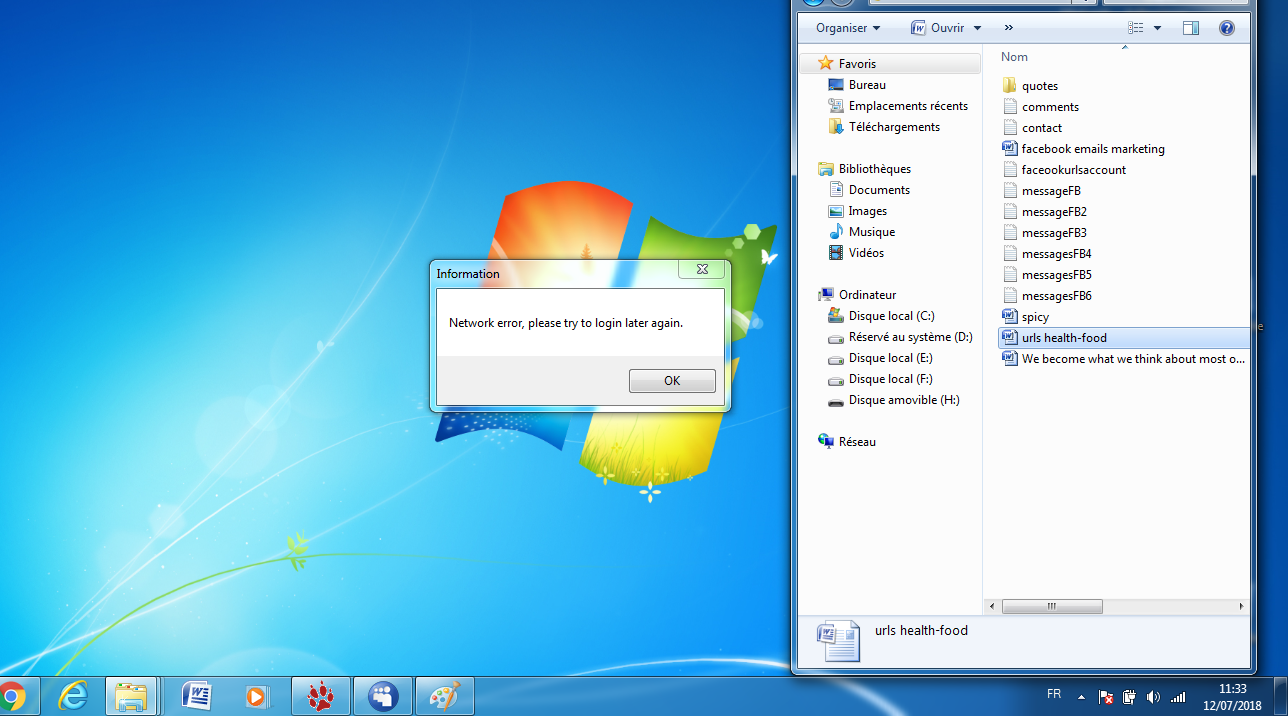The height and width of the screenshot is (716, 1288).
Task: Show hidden tray icons arrow
Action: pyautogui.click(x=1081, y=696)
